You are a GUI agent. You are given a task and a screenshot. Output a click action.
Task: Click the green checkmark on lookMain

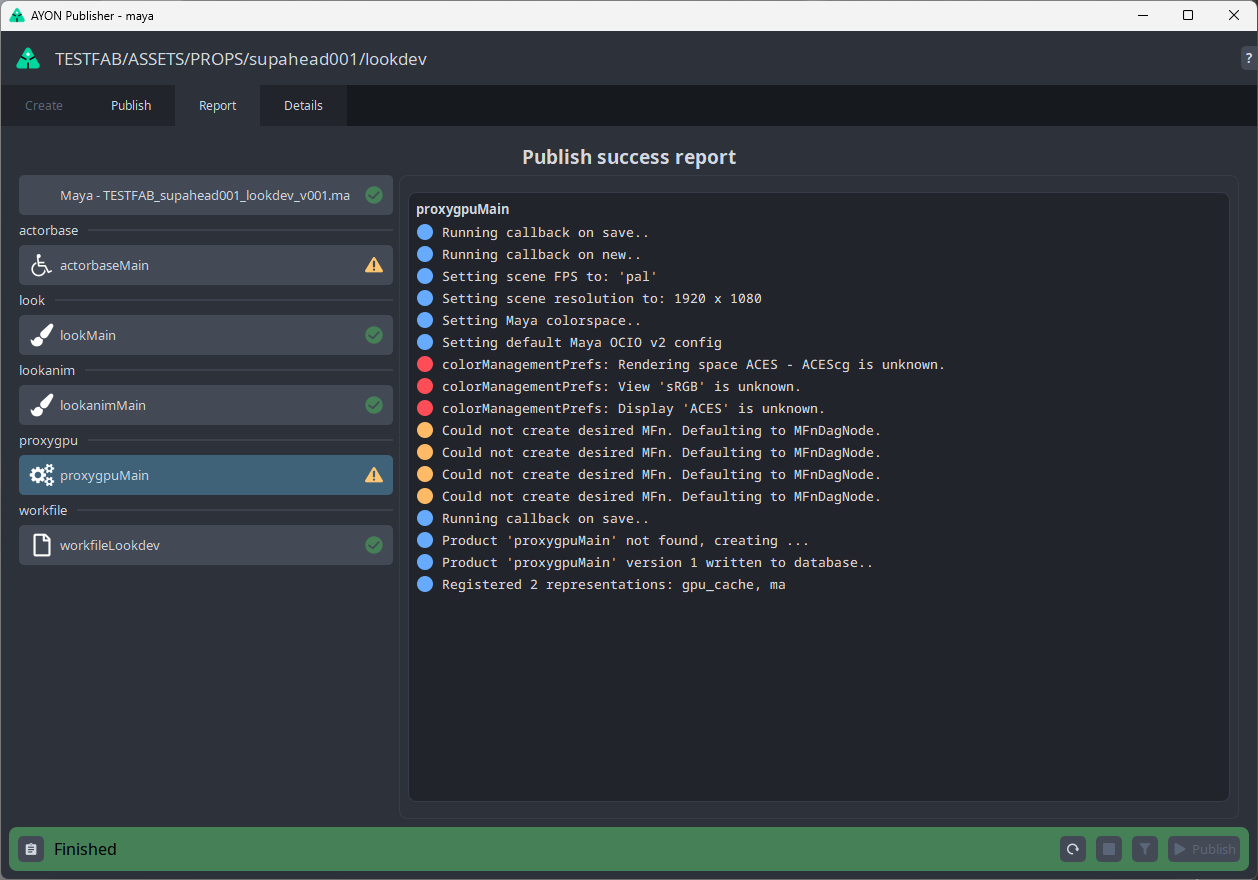pyautogui.click(x=374, y=335)
